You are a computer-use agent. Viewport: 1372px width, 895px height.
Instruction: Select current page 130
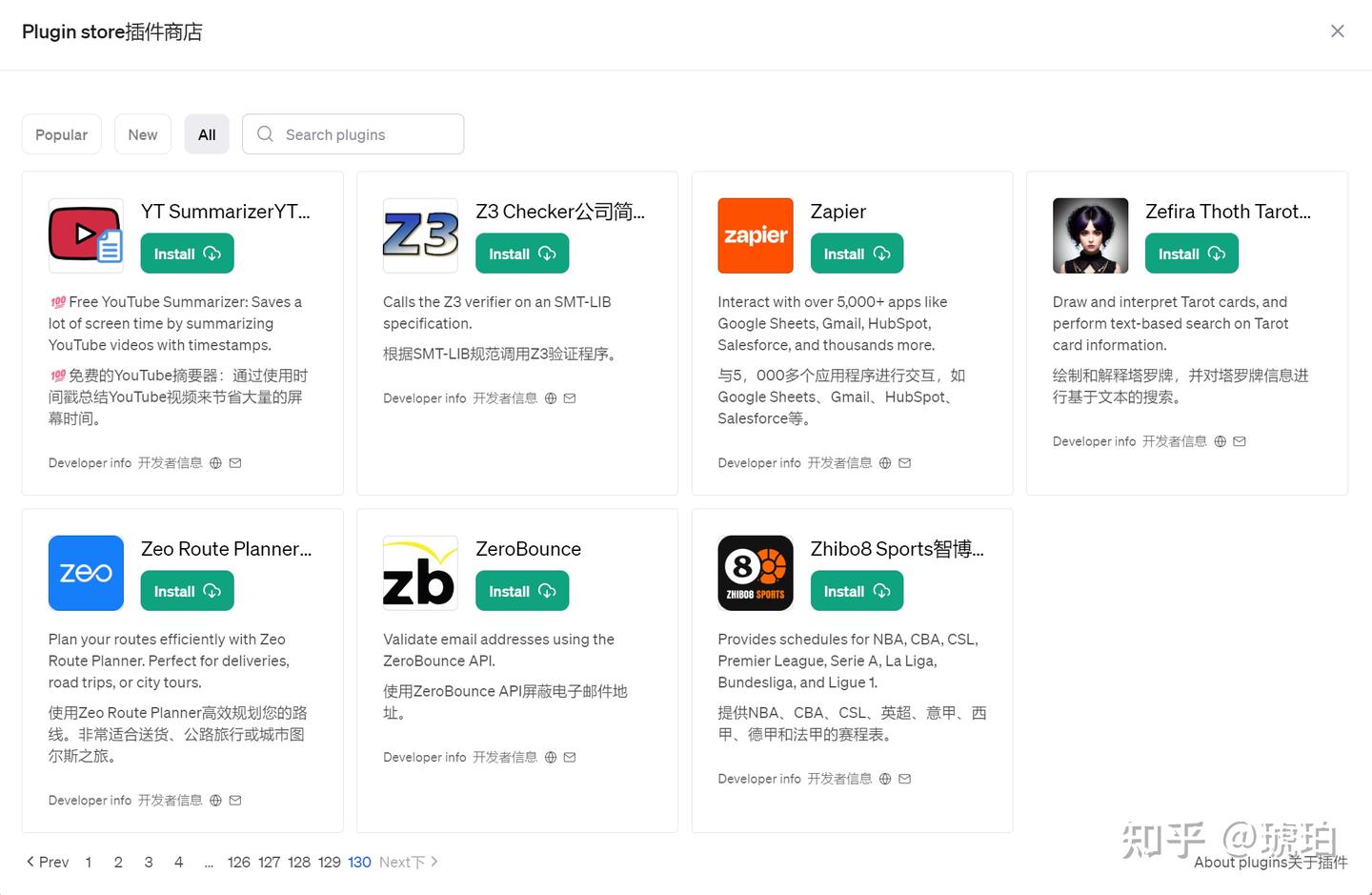click(x=359, y=862)
